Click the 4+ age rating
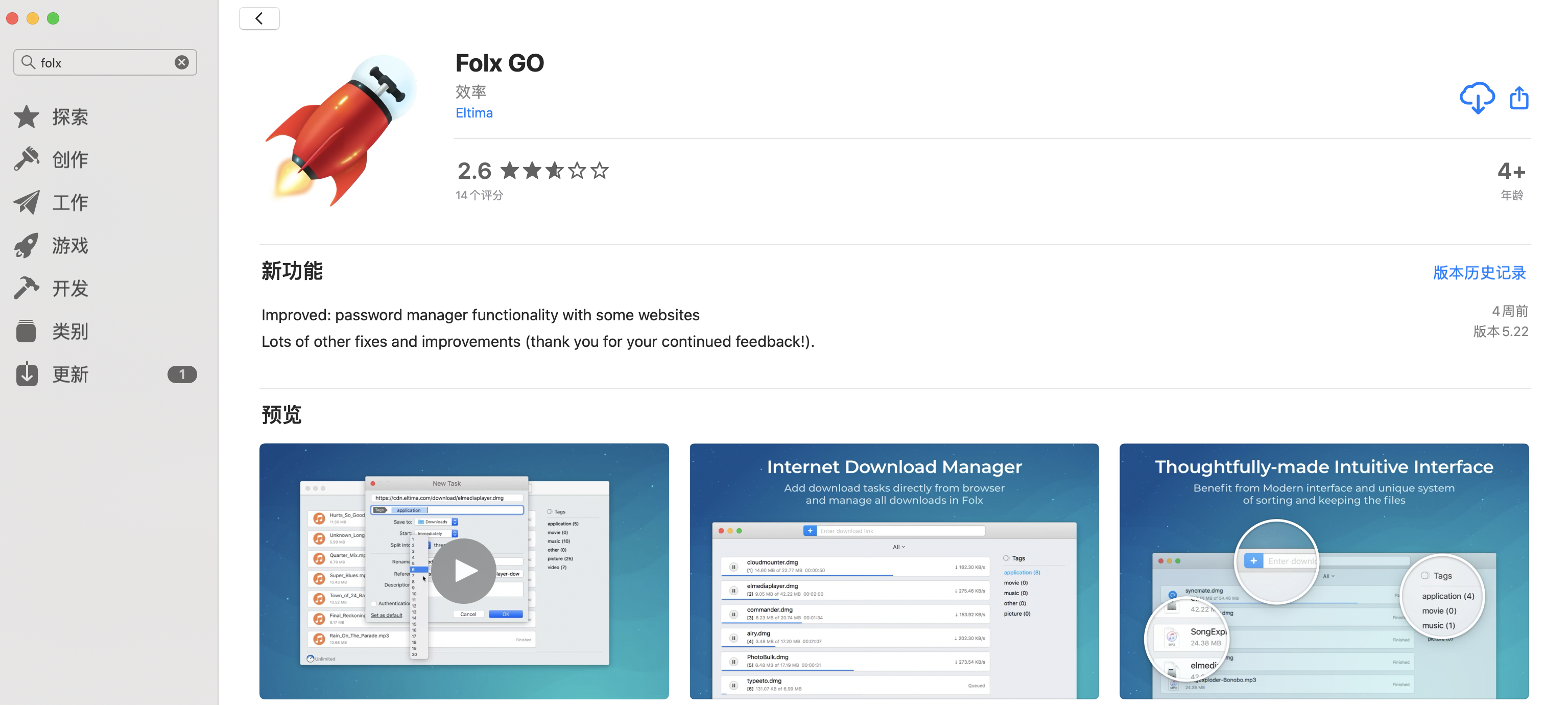This screenshot has width=1568, height=705. [x=1511, y=171]
